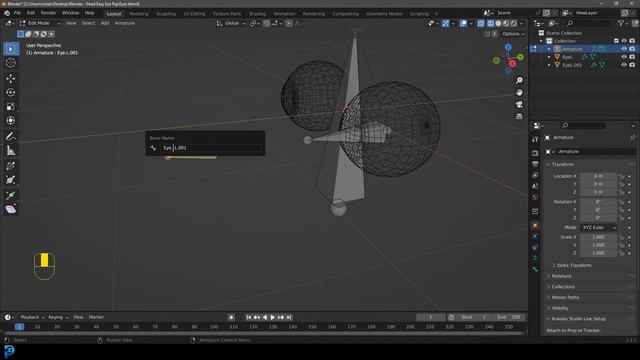
Task: Expand the Relations panel
Action: coord(562,276)
